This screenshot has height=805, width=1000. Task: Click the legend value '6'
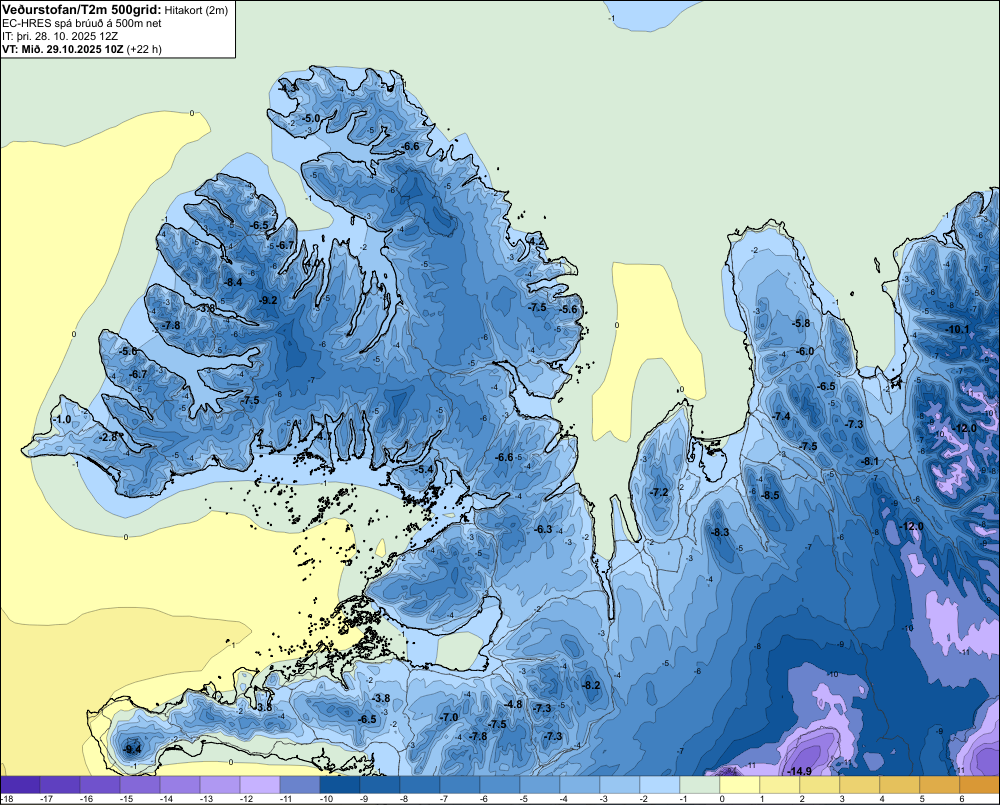960,799
